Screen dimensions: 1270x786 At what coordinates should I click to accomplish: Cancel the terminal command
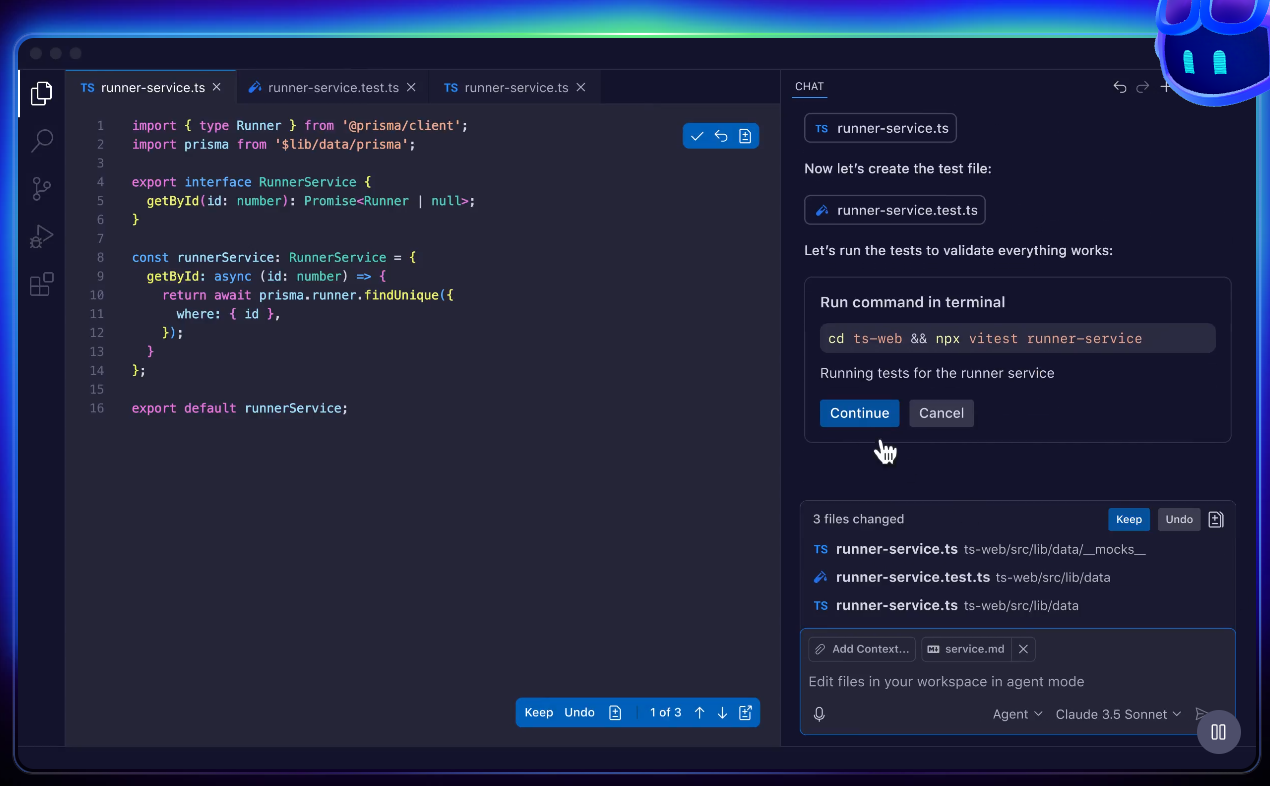pos(941,413)
